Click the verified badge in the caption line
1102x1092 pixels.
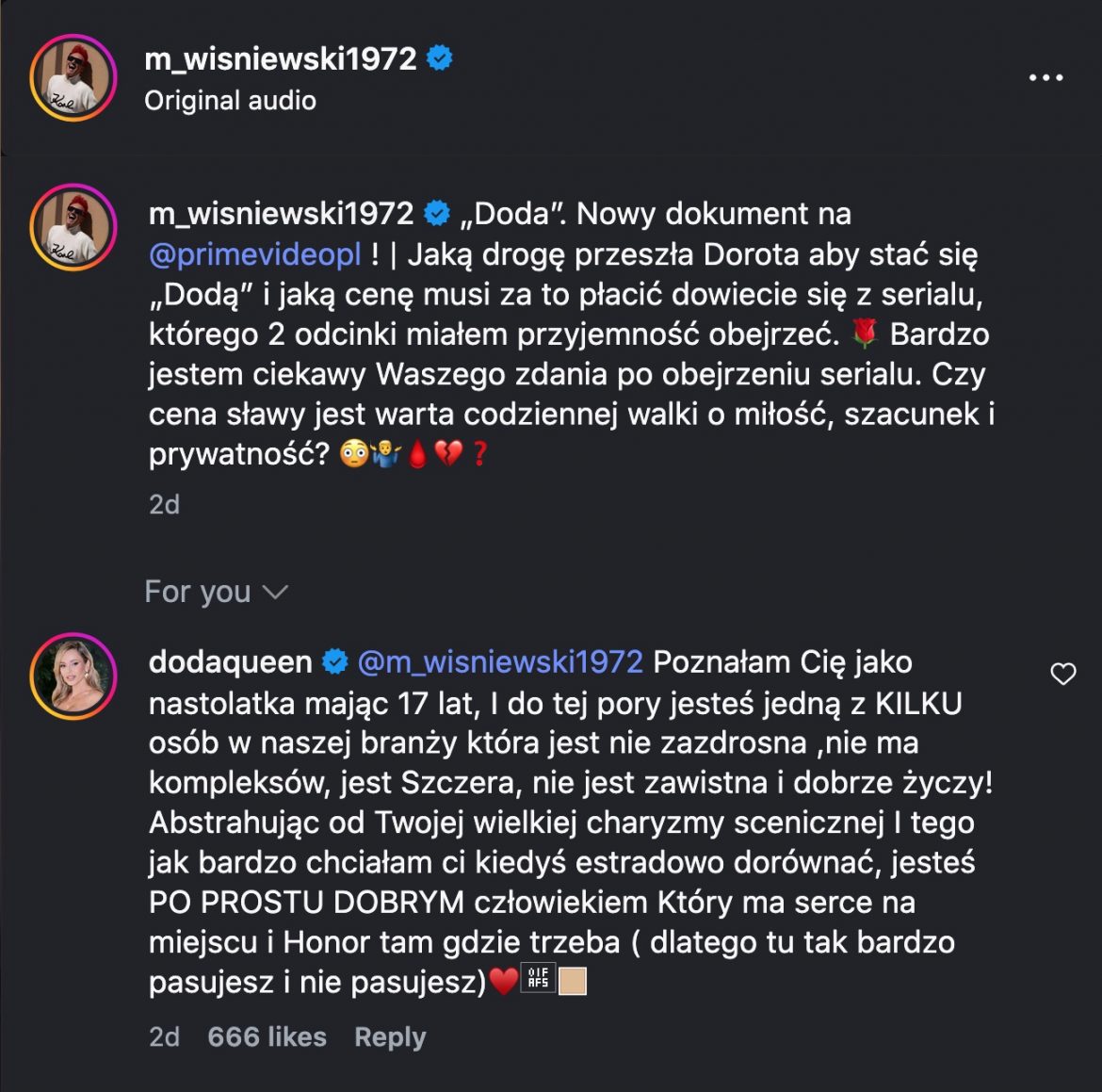coord(437,214)
